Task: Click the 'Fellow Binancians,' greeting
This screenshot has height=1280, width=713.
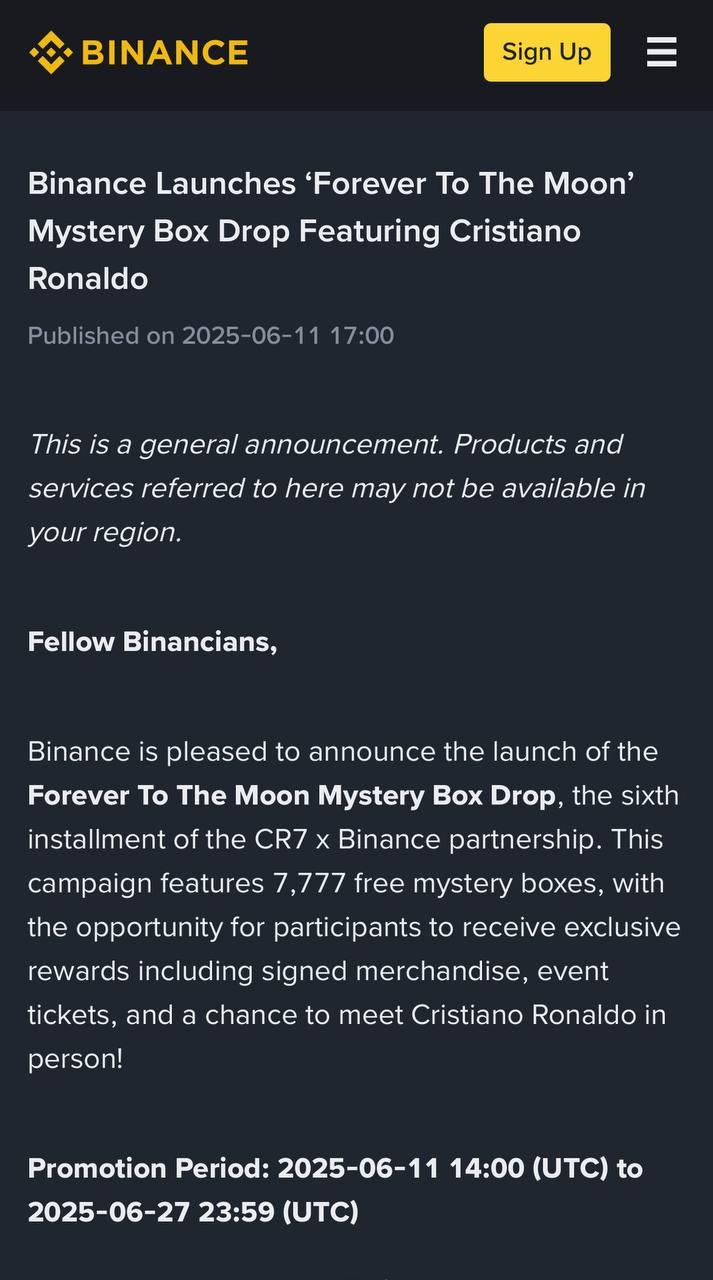Action: point(152,641)
